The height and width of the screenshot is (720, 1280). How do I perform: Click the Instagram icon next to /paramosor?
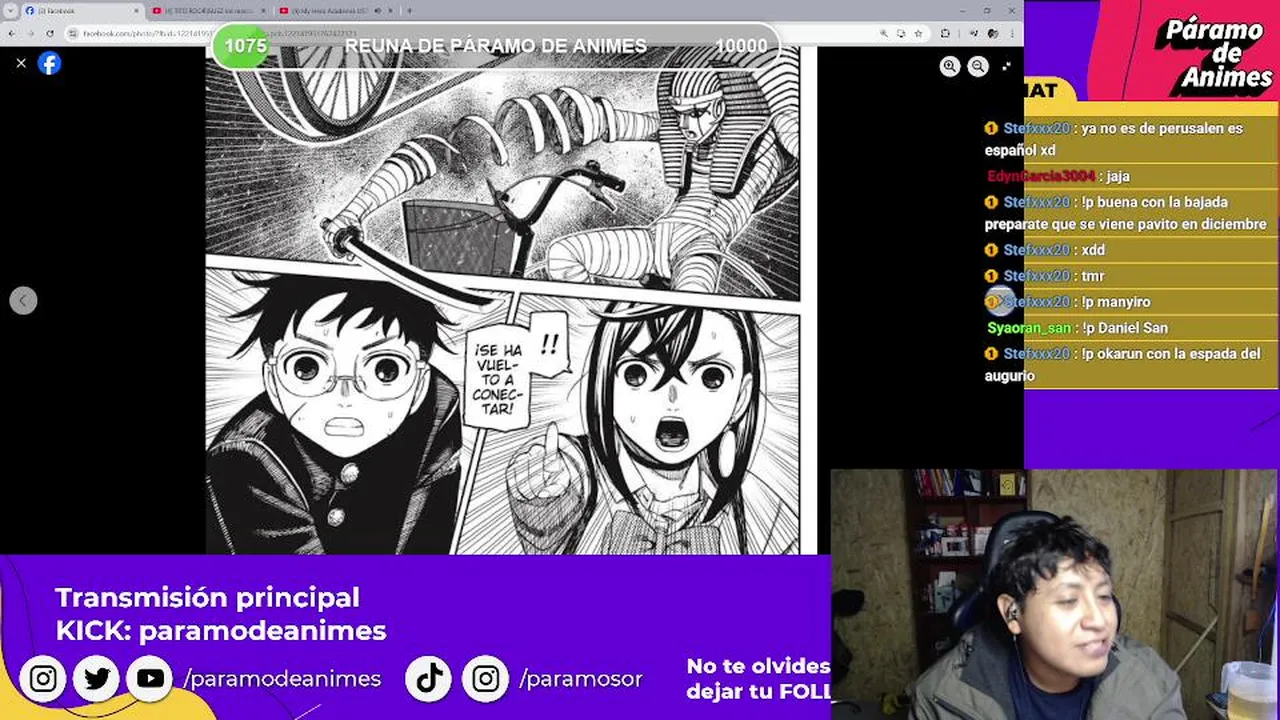[485, 679]
